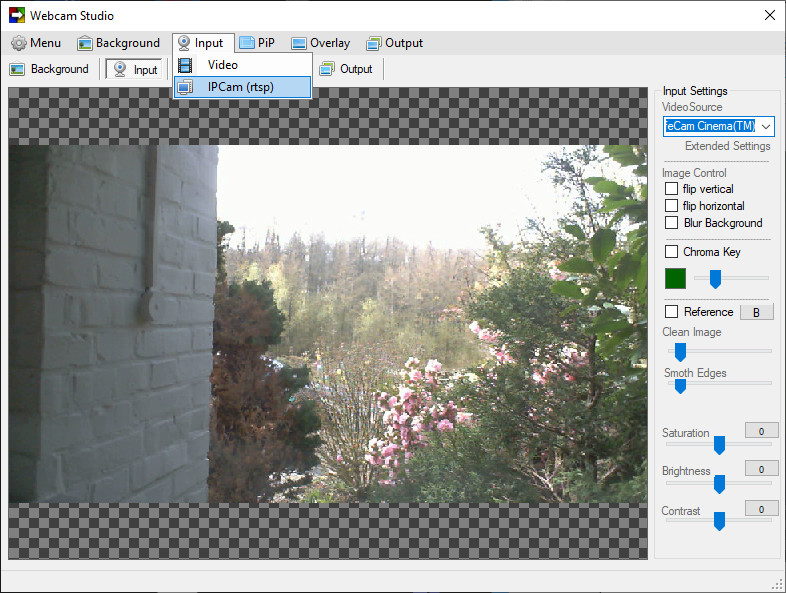Click the webcam icon on Input menu
This screenshot has width=786, height=593.
coord(184,43)
